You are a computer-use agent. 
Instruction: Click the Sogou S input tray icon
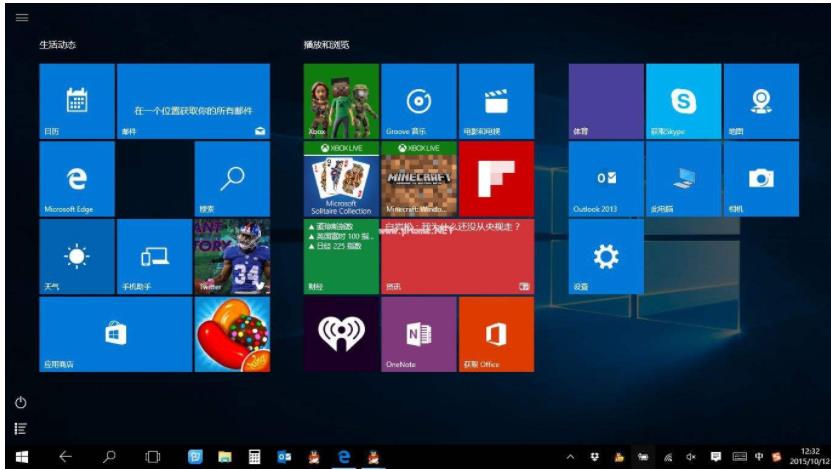click(777, 457)
